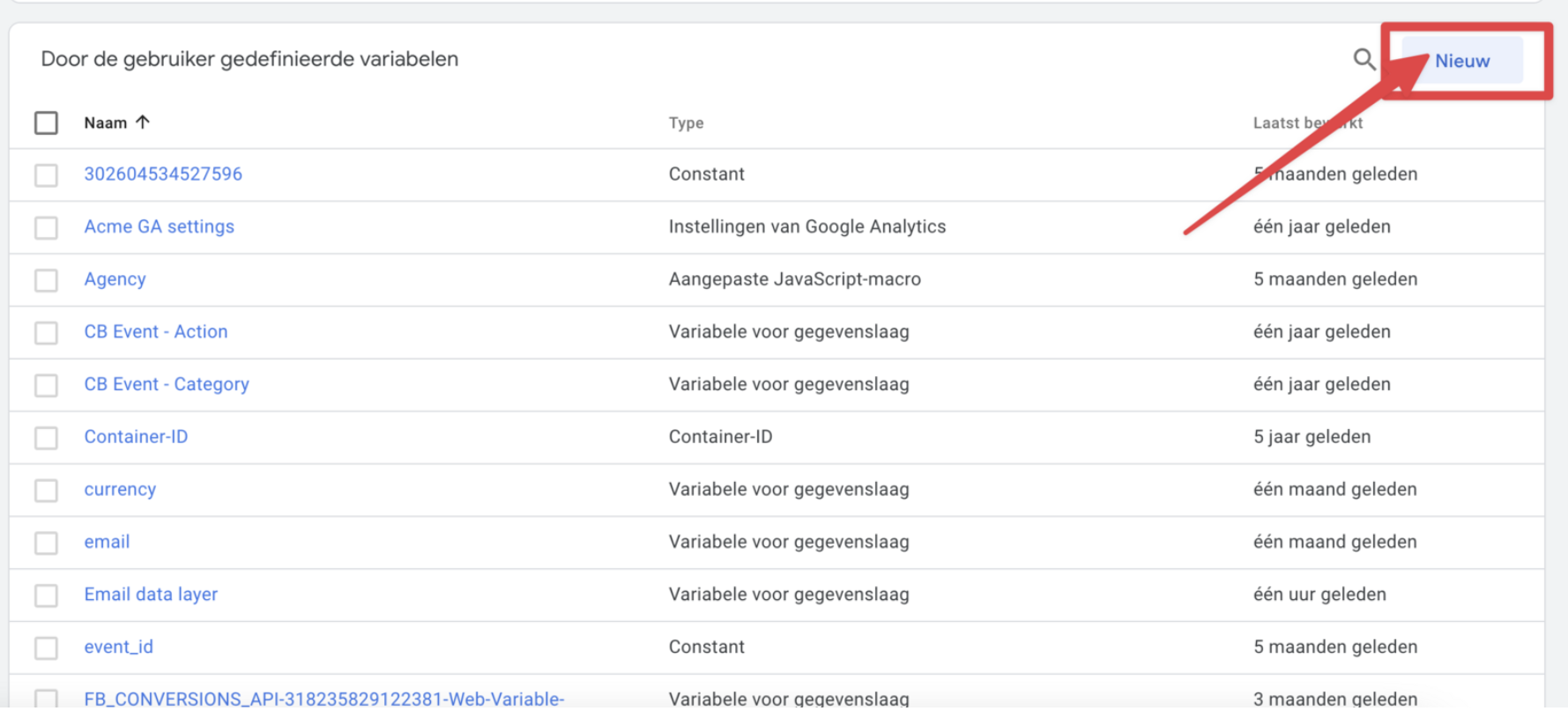Select the Acme GA settings checkbox

(46, 227)
